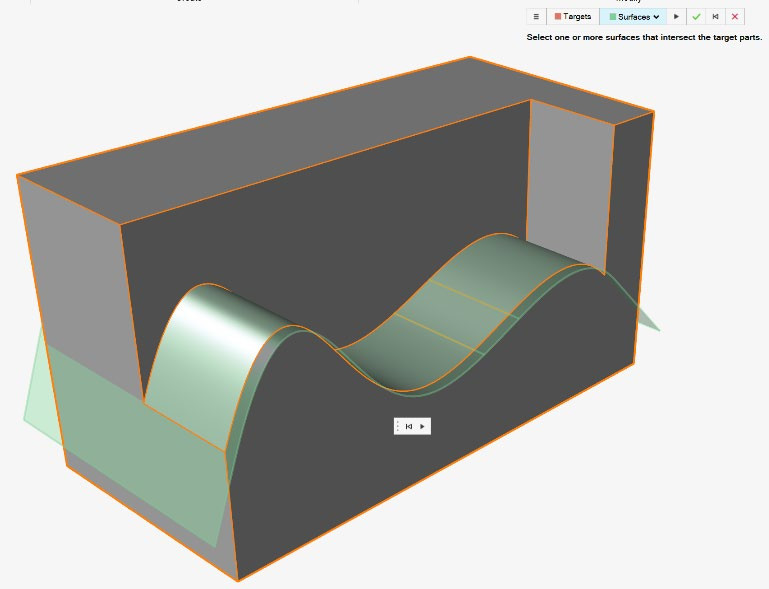Open the guide bar hamburger options menu
Viewport: 769px width, 589px height.
click(x=536, y=17)
